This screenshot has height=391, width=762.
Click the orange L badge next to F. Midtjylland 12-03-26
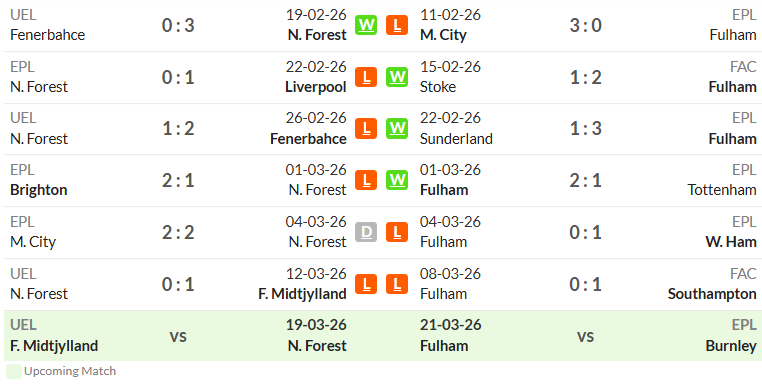click(366, 284)
